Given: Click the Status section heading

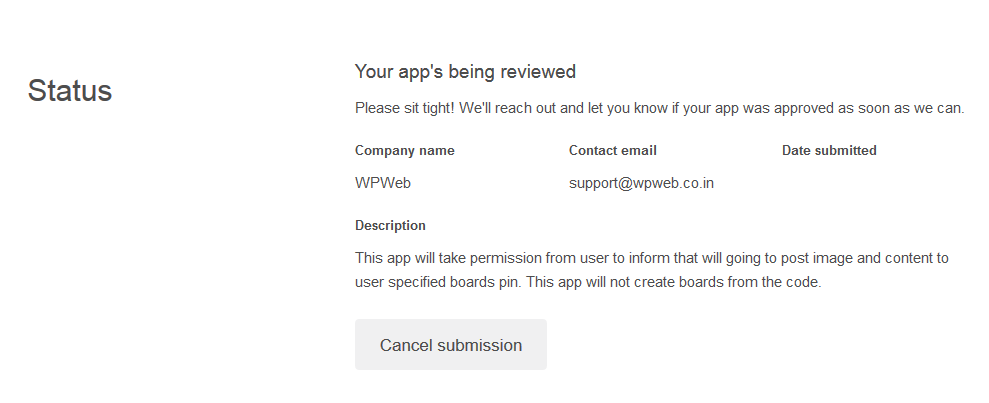Looking at the screenshot, I should [x=70, y=91].
